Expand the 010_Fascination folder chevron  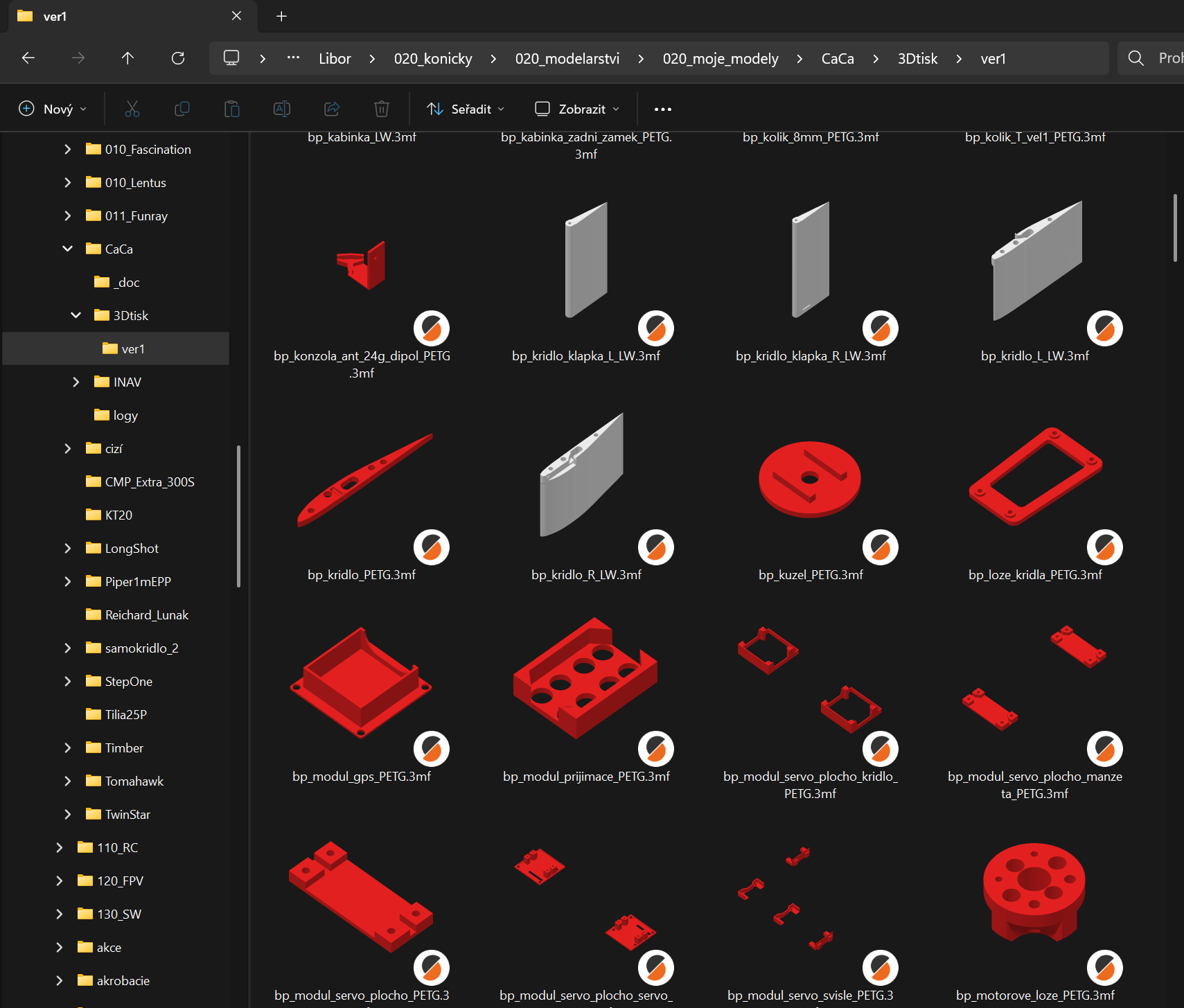pos(67,149)
